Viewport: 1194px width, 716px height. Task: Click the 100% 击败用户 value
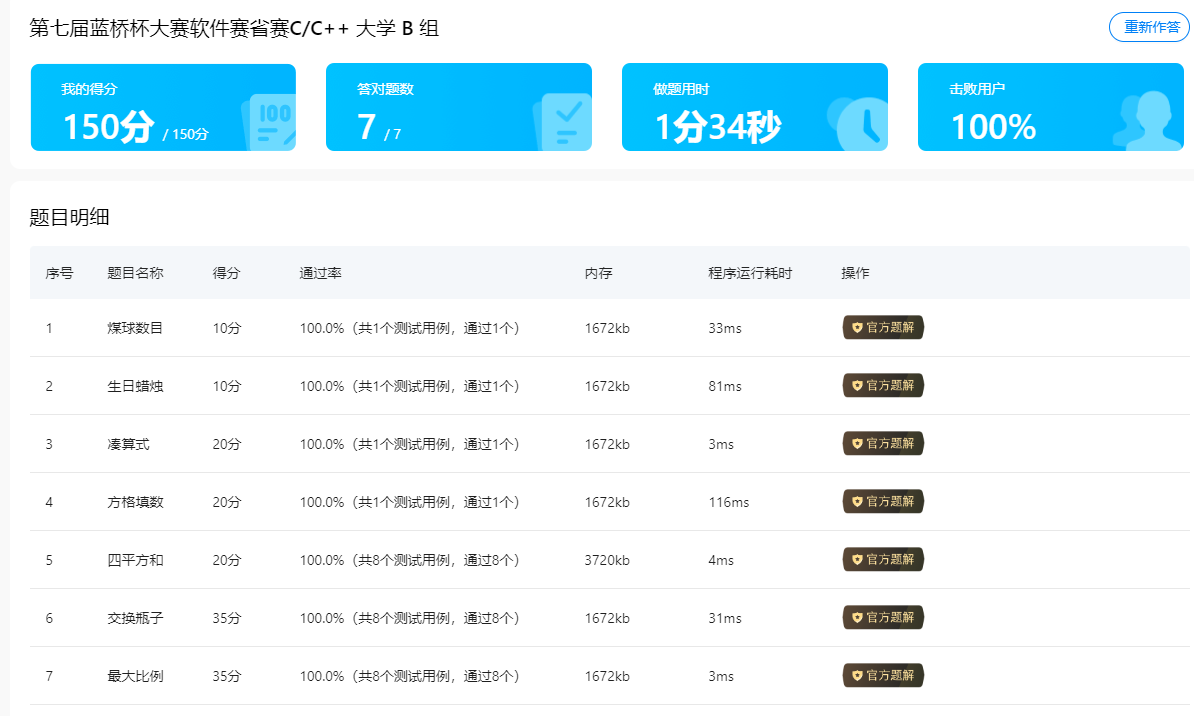(x=993, y=127)
